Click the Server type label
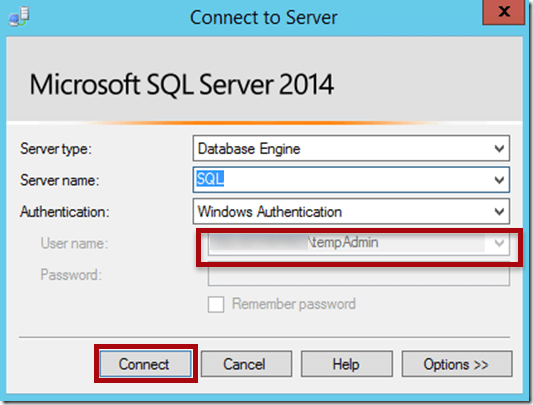Viewport: 533px width, 405px height. 56,149
